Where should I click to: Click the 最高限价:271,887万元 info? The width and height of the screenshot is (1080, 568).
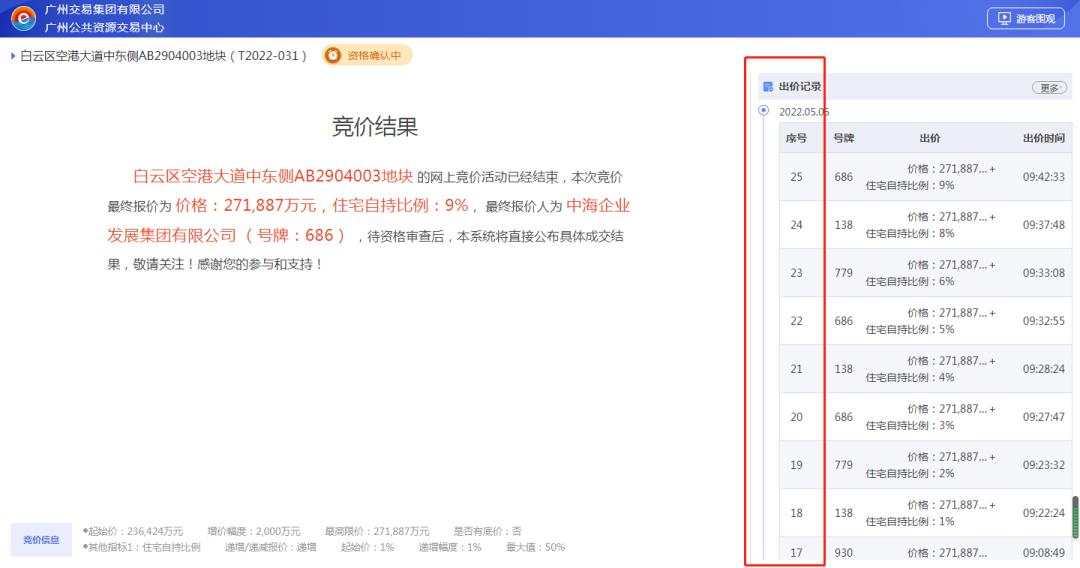[x=377, y=532]
